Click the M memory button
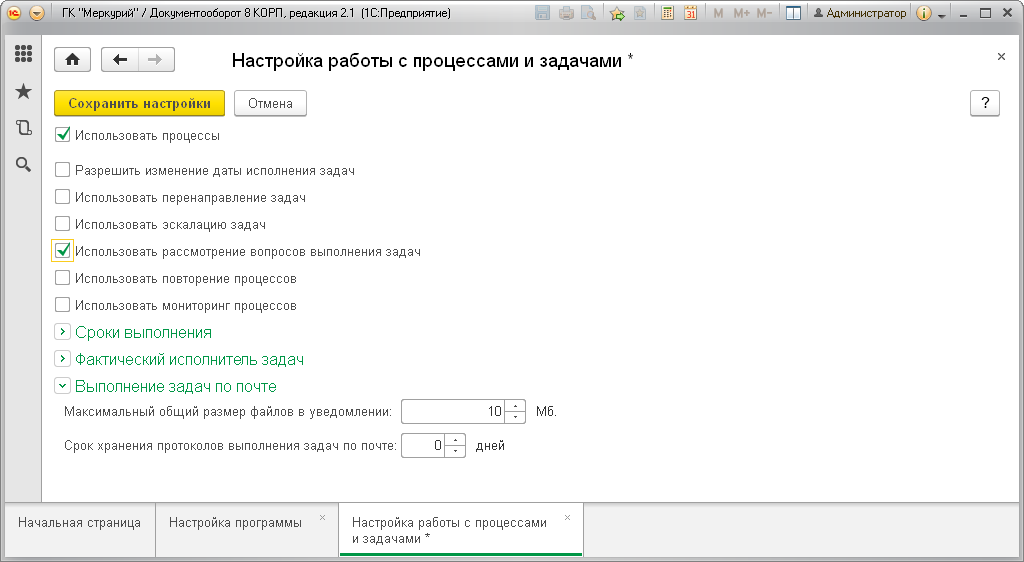Image resolution: width=1024 pixels, height=562 pixels. click(718, 13)
